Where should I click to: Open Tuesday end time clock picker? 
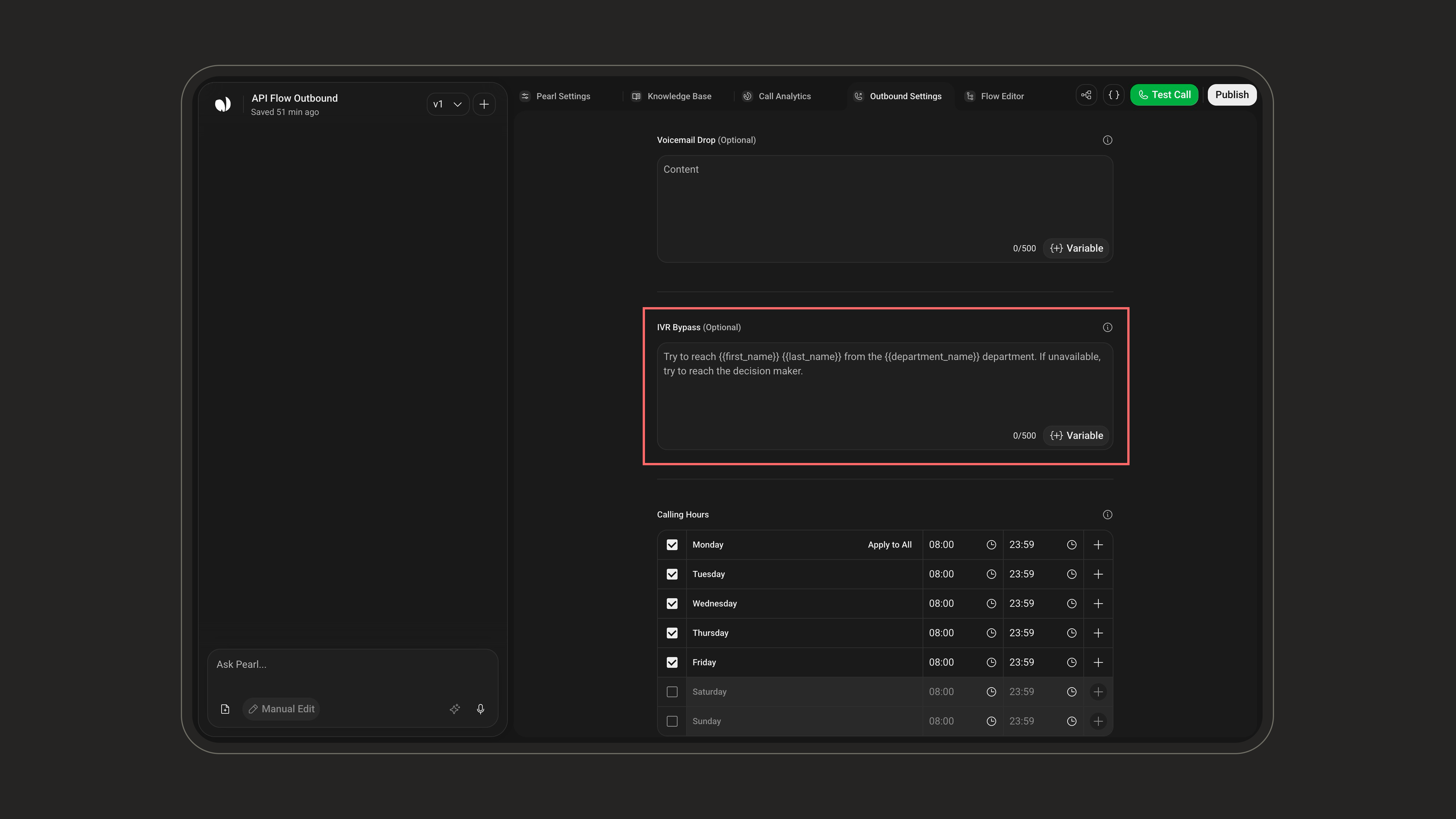click(1071, 574)
